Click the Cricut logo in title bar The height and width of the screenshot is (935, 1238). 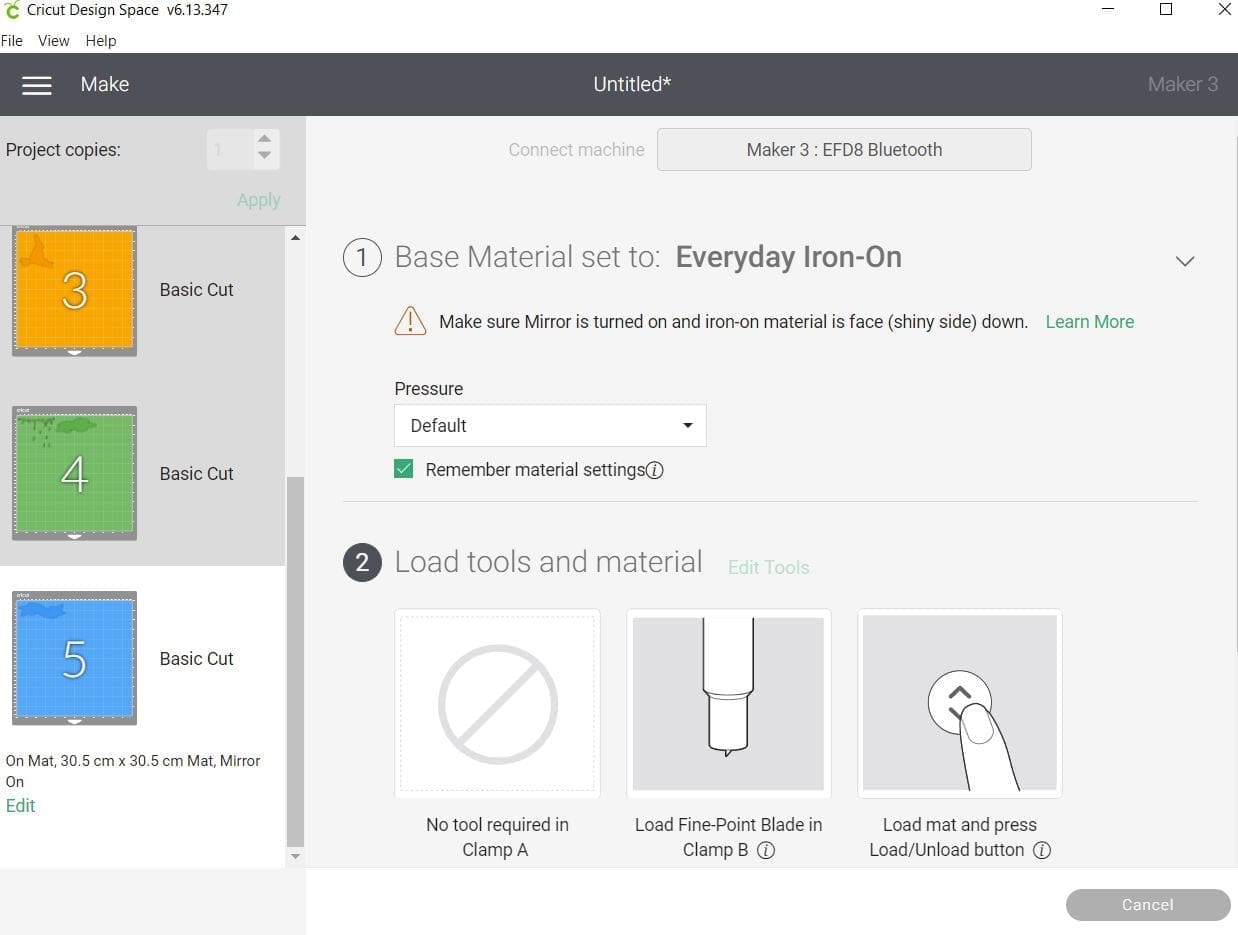pyautogui.click(x=12, y=10)
